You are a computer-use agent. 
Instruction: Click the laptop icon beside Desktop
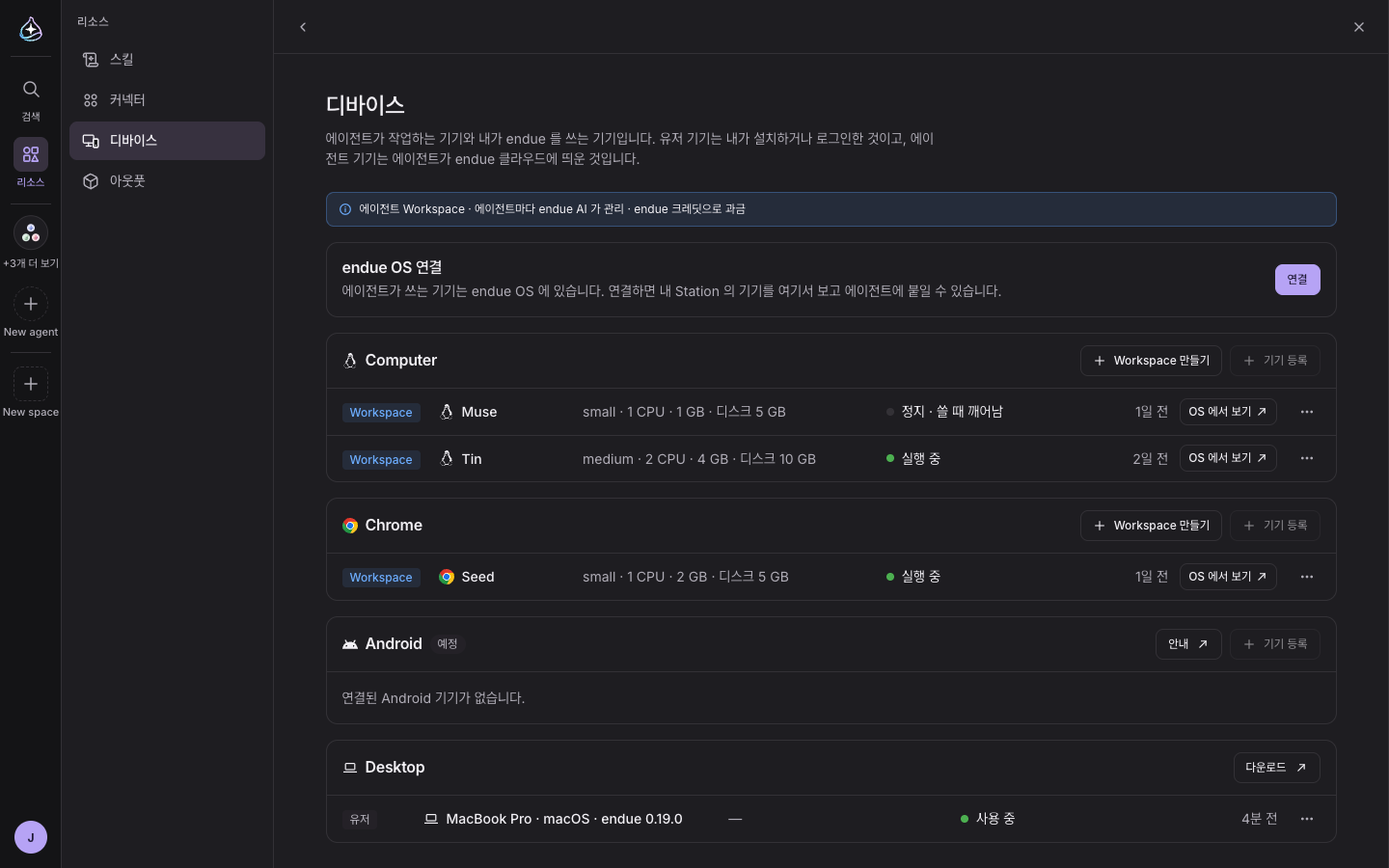point(350,768)
